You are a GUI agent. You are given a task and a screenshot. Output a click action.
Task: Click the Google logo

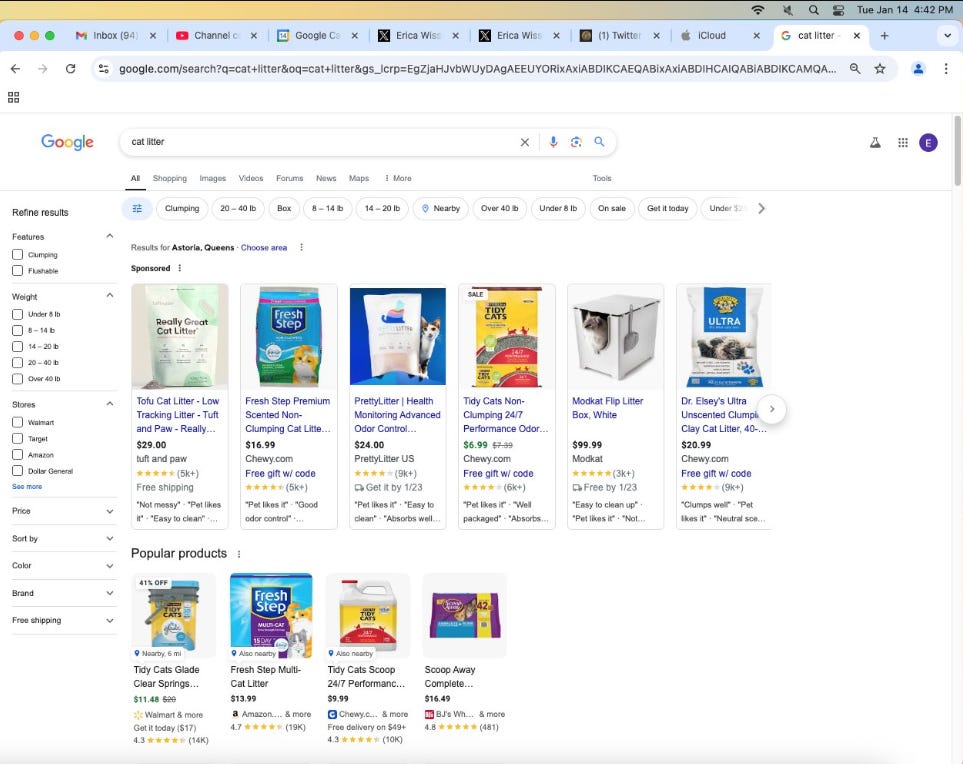(67, 142)
